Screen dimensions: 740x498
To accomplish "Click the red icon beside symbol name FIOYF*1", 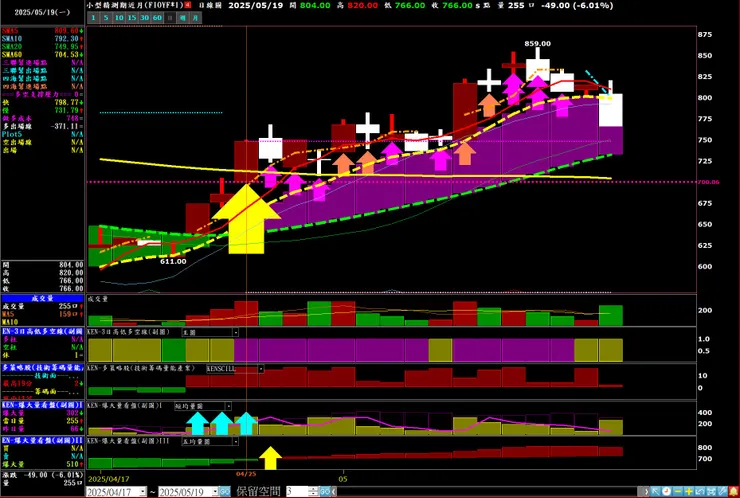I will click(188, 5).
